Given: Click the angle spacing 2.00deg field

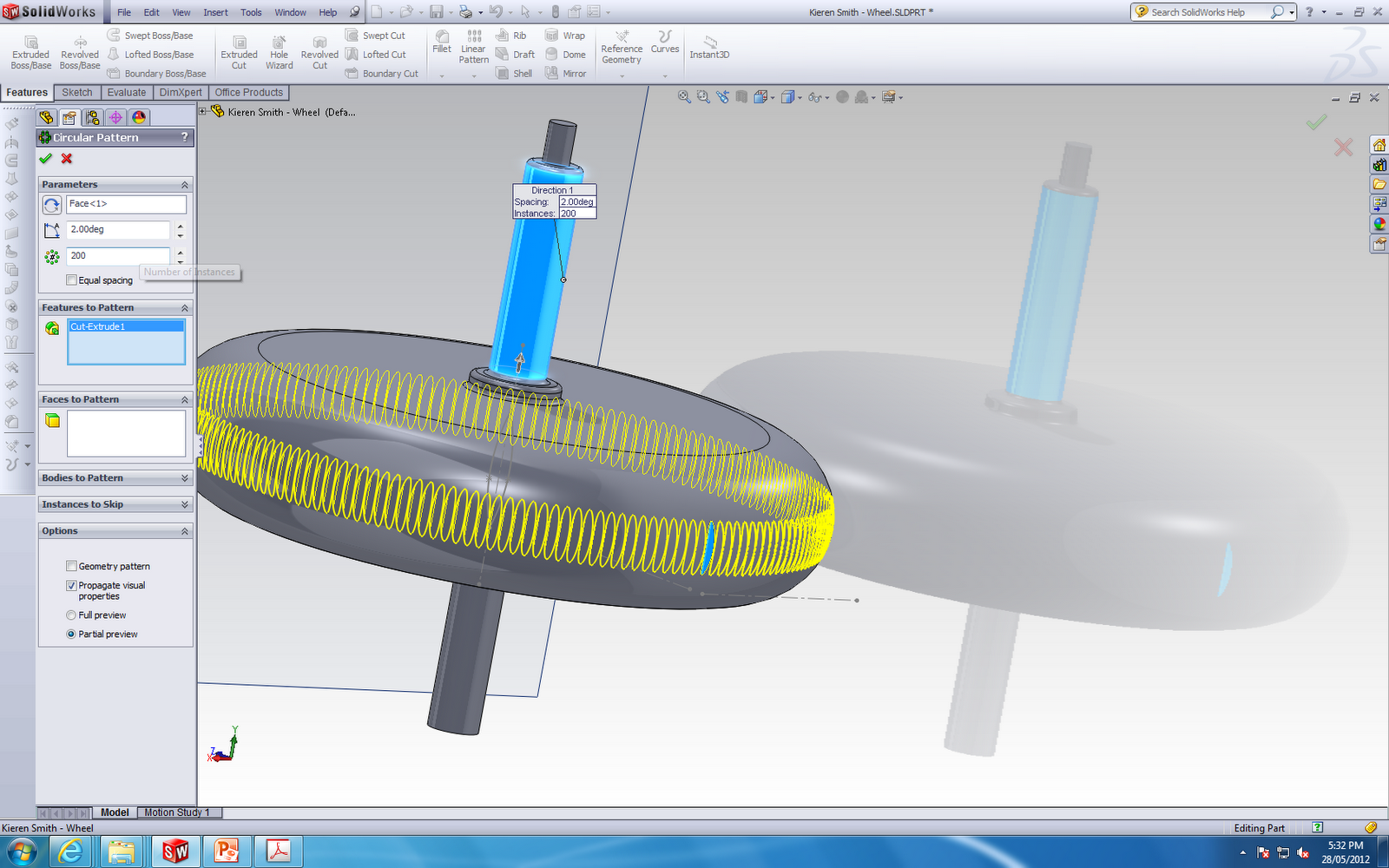Looking at the screenshot, I should pos(118,230).
